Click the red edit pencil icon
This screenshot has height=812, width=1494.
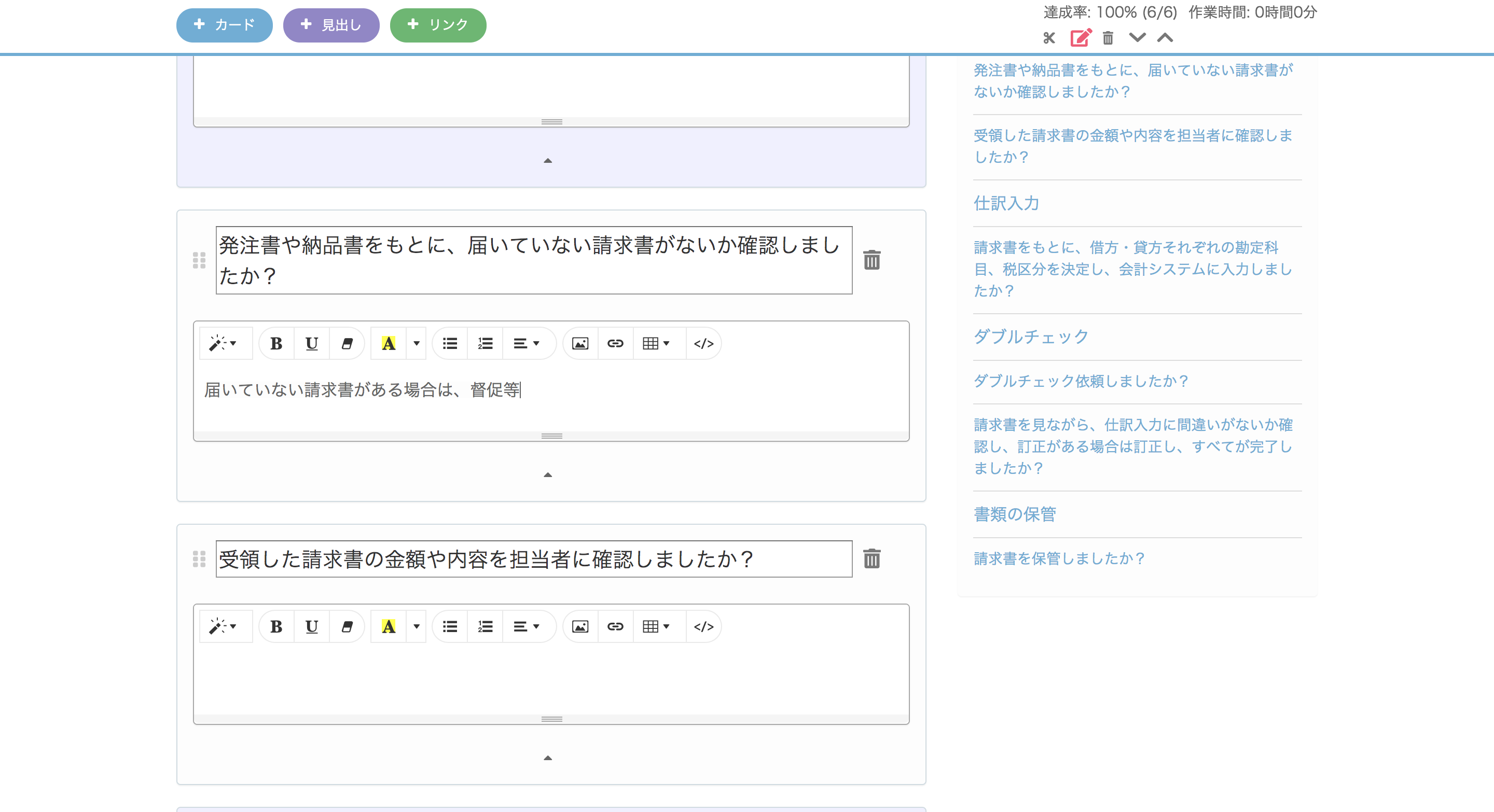point(1081,38)
